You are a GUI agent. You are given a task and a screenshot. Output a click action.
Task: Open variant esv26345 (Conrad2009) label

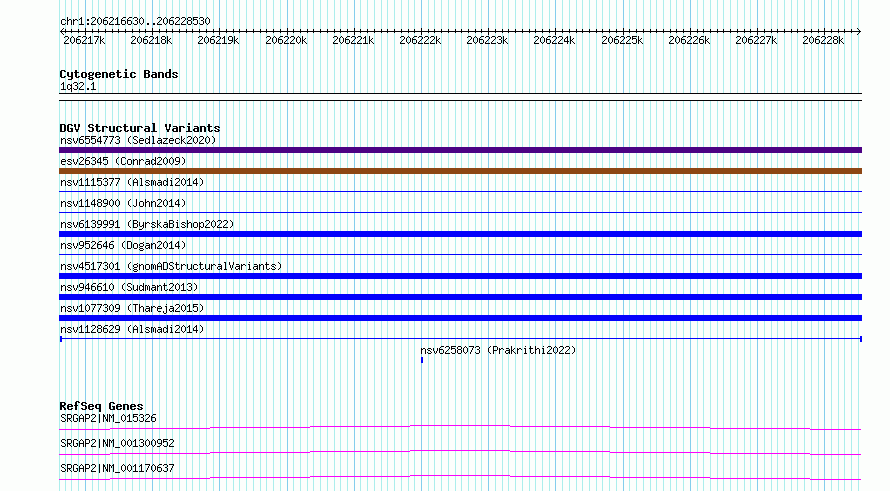click(123, 161)
